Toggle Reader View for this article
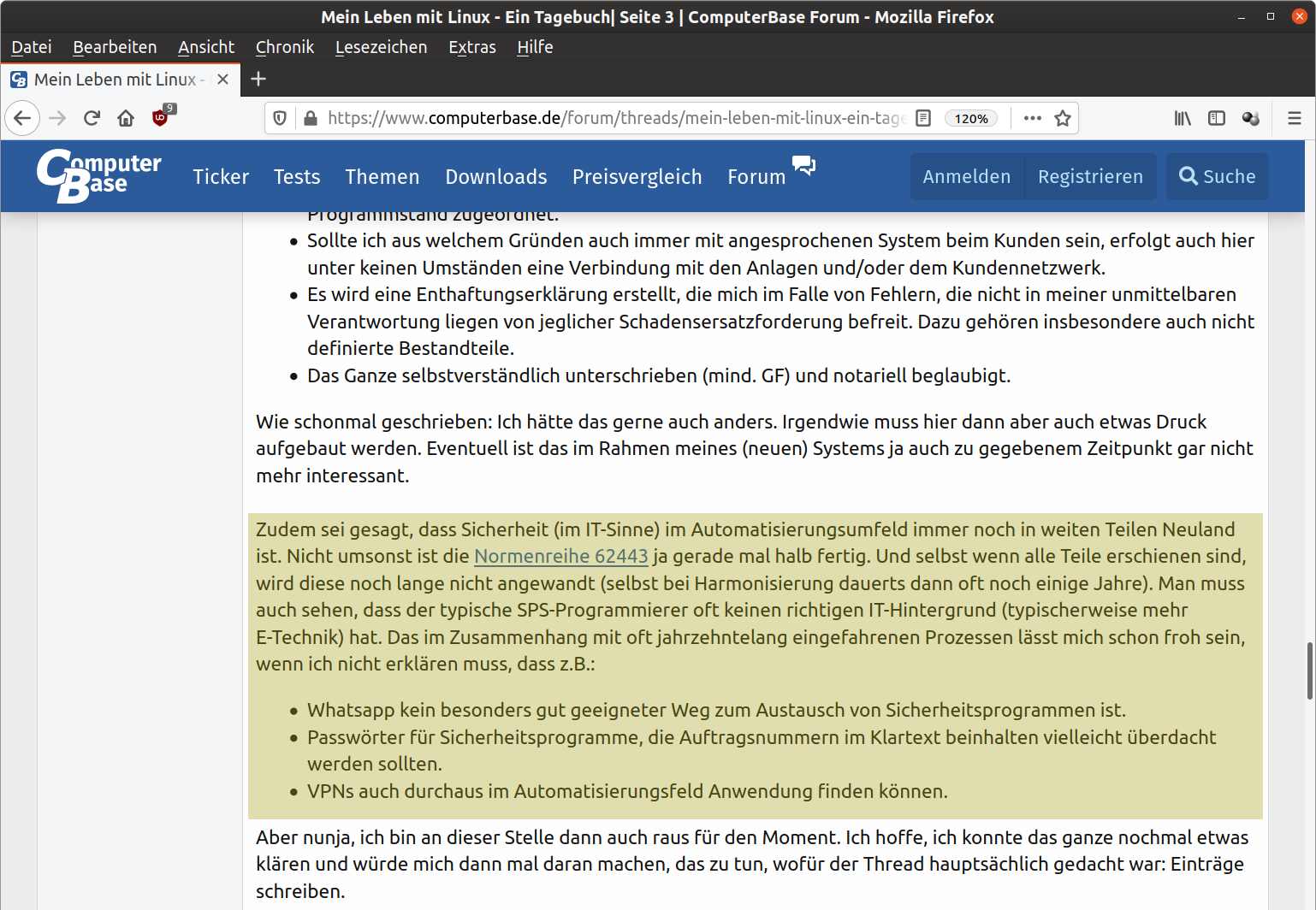The width and height of the screenshot is (1316, 910). click(922, 118)
